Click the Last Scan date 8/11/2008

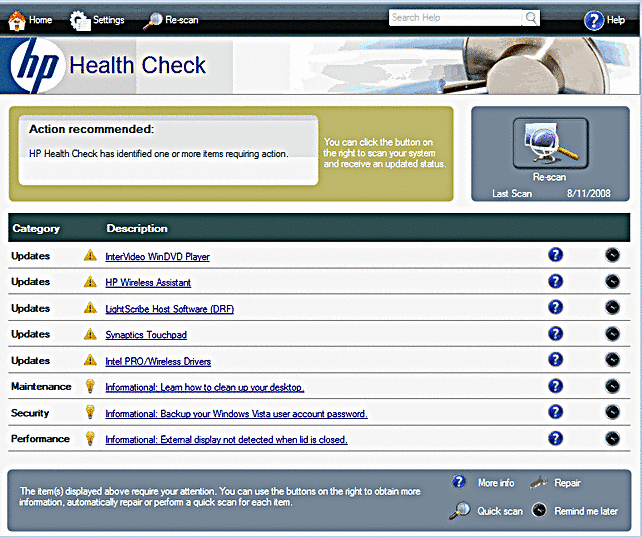[588, 193]
